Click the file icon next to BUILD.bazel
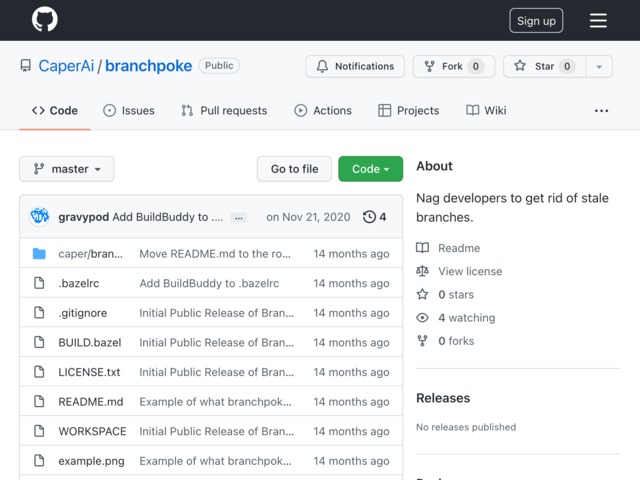 [39, 342]
